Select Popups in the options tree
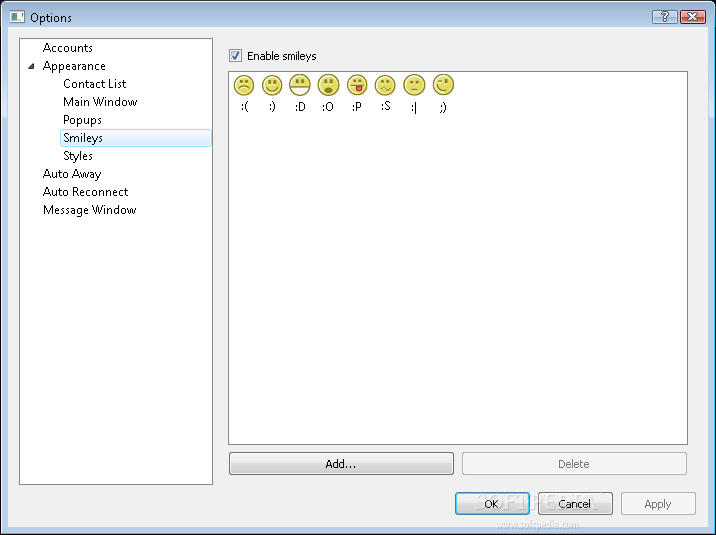Viewport: 716px width, 535px height. [82, 120]
